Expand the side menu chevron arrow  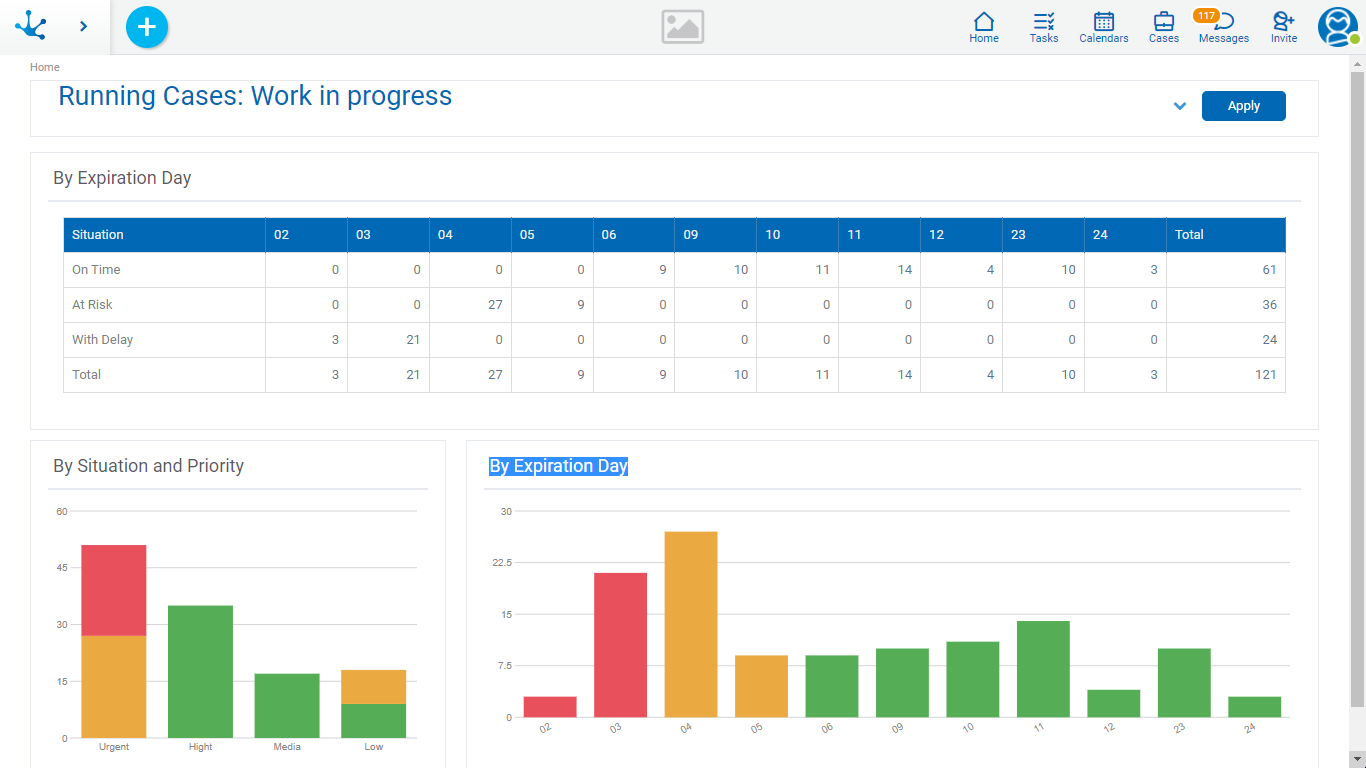click(83, 27)
